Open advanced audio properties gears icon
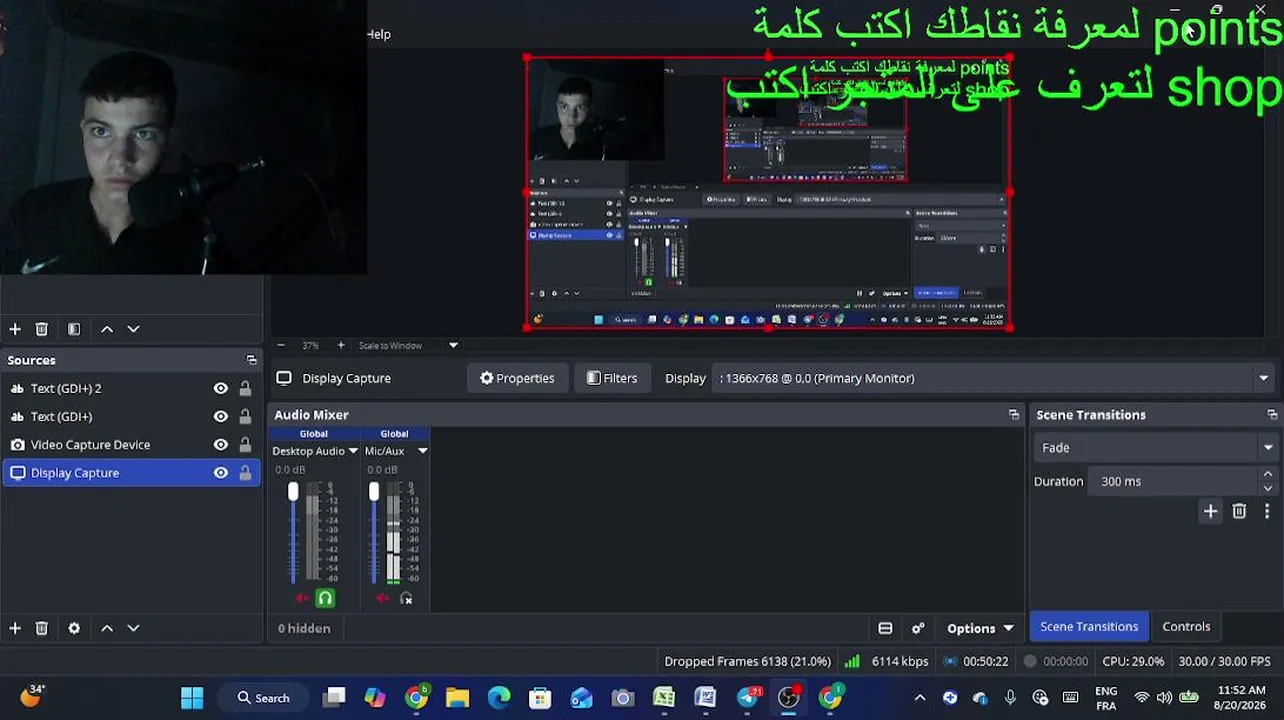The image size is (1284, 720). [918, 628]
